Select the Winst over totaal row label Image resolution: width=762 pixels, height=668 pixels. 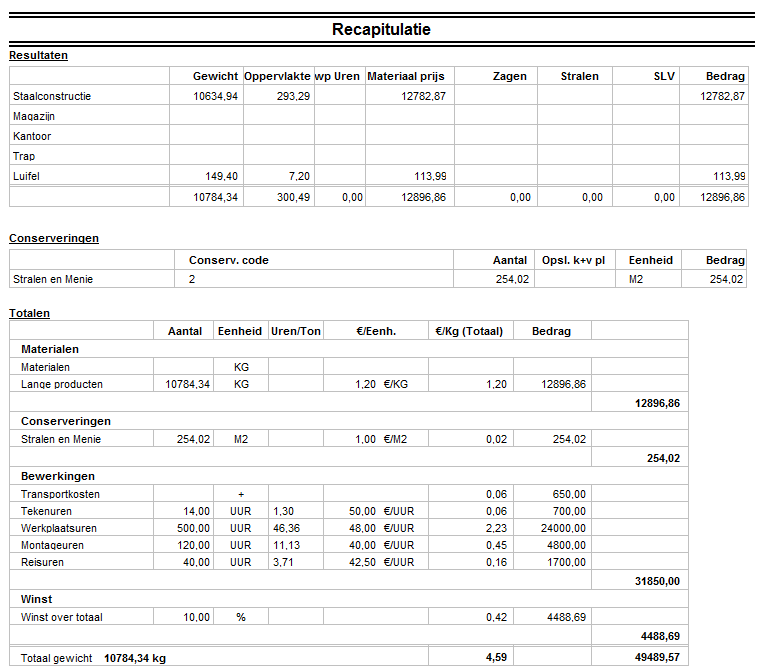tap(62, 617)
